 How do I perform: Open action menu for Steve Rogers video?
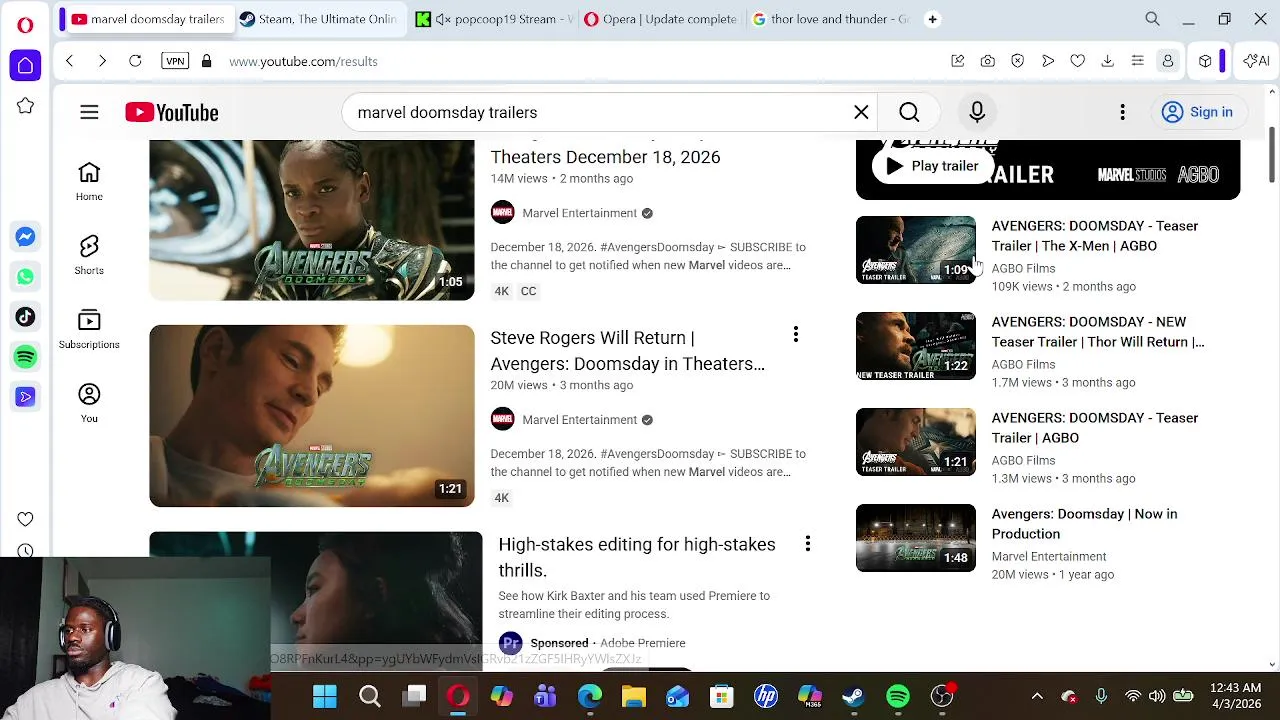(795, 335)
